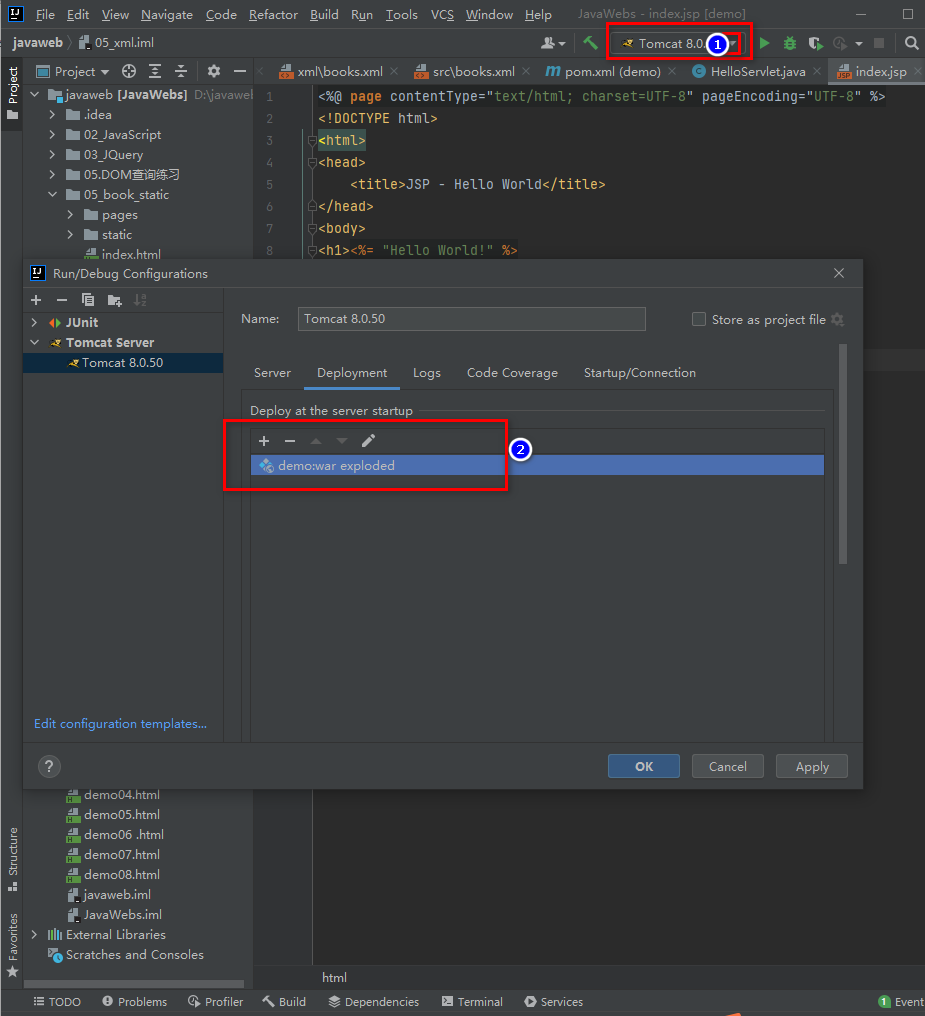This screenshot has width=925, height=1016.
Task: Open the Code Coverage tab
Action: (x=512, y=373)
